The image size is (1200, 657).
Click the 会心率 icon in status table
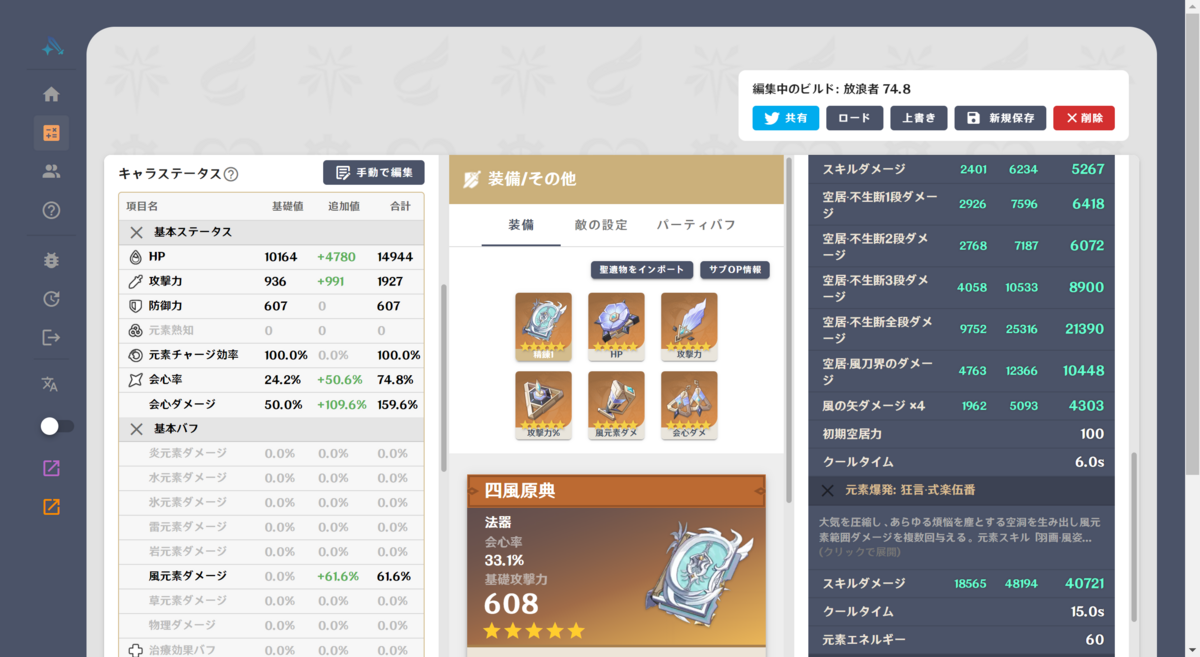tap(136, 380)
